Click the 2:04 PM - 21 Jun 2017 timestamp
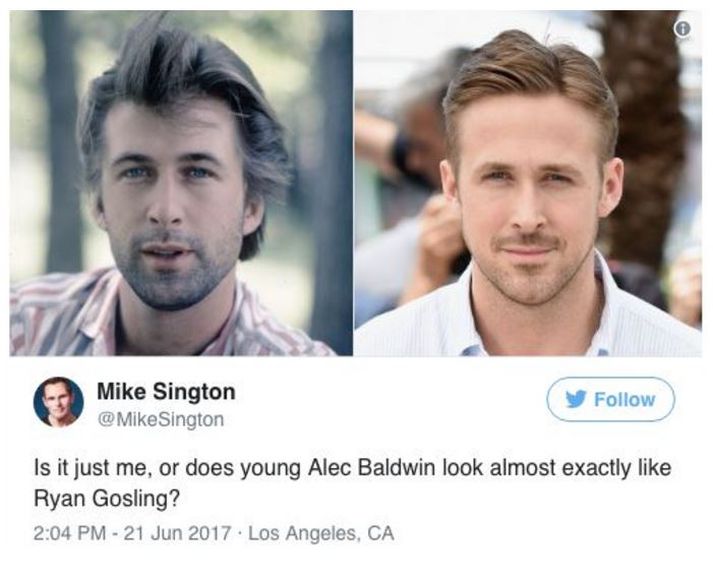The height and width of the screenshot is (576, 713). click(x=132, y=533)
